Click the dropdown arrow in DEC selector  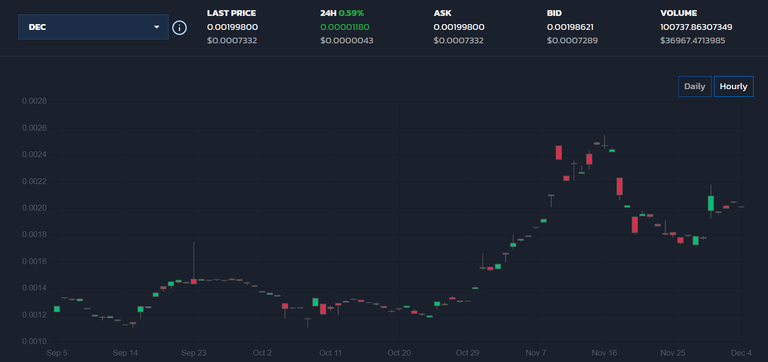tap(157, 27)
